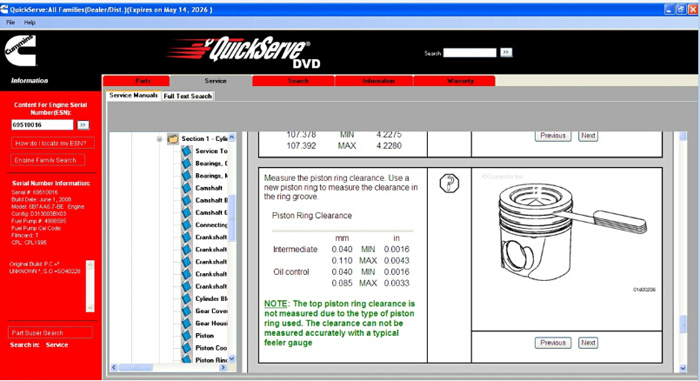
Task: Click the book icon next to Piston
Action: tap(187, 335)
